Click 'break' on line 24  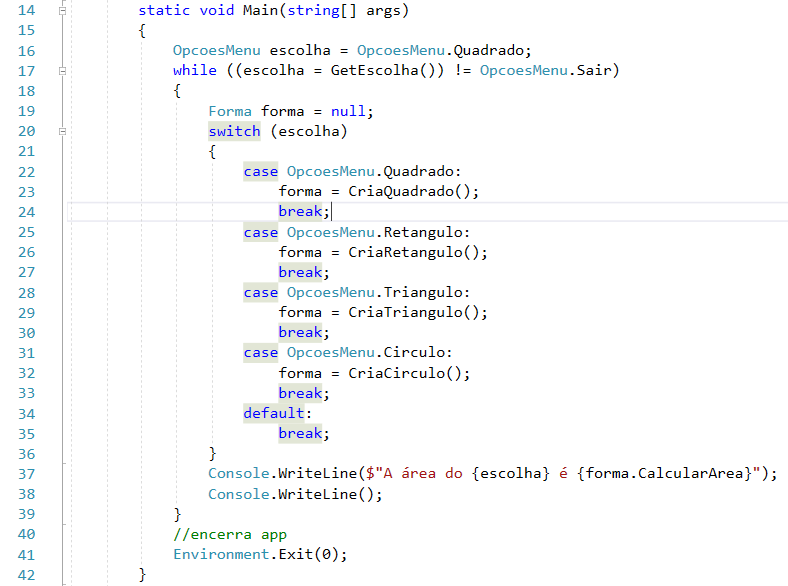pos(300,212)
